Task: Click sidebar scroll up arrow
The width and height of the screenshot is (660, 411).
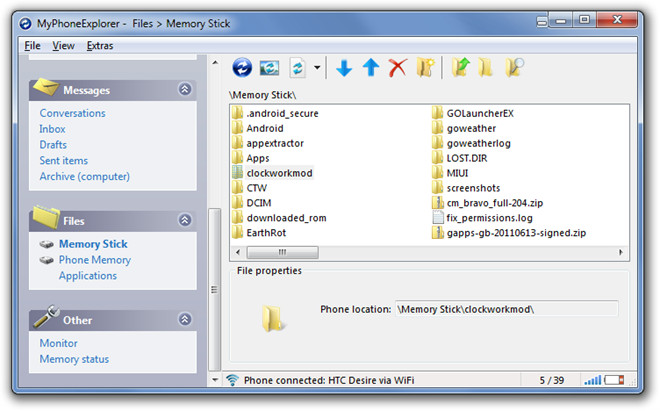Action: 215,63
